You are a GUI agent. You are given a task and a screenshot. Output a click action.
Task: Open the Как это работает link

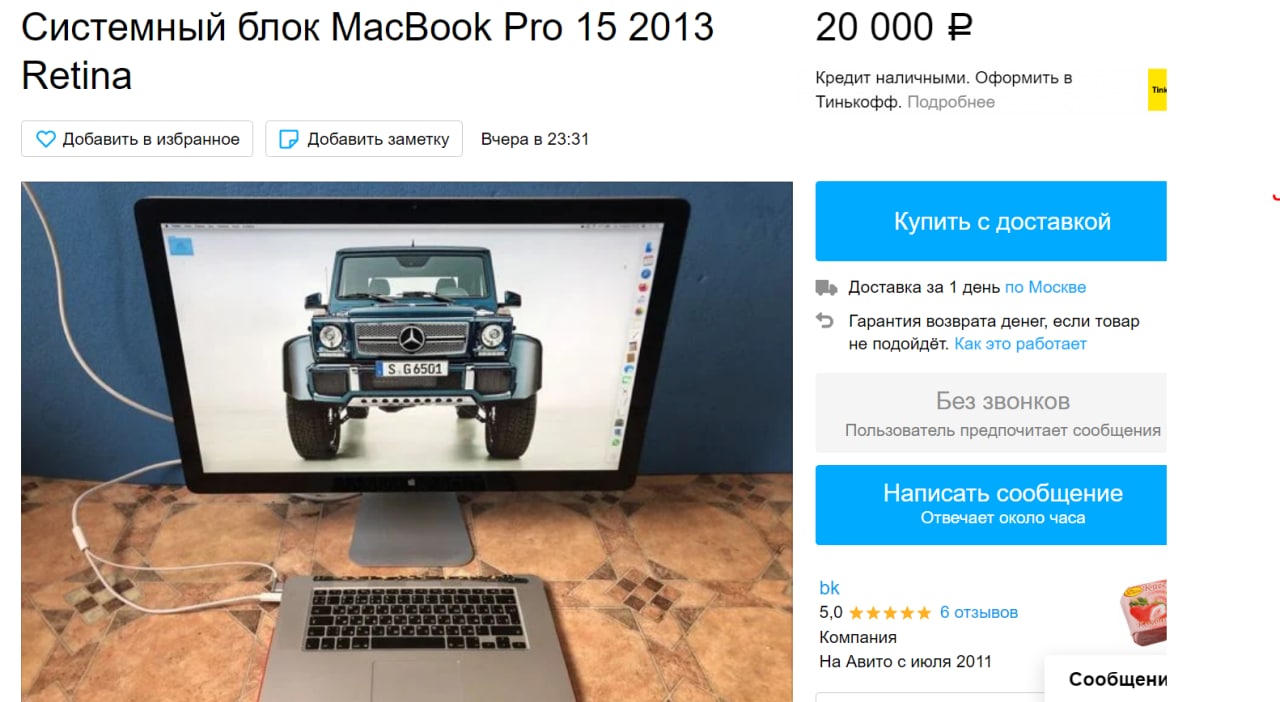pyautogui.click(x=1020, y=344)
